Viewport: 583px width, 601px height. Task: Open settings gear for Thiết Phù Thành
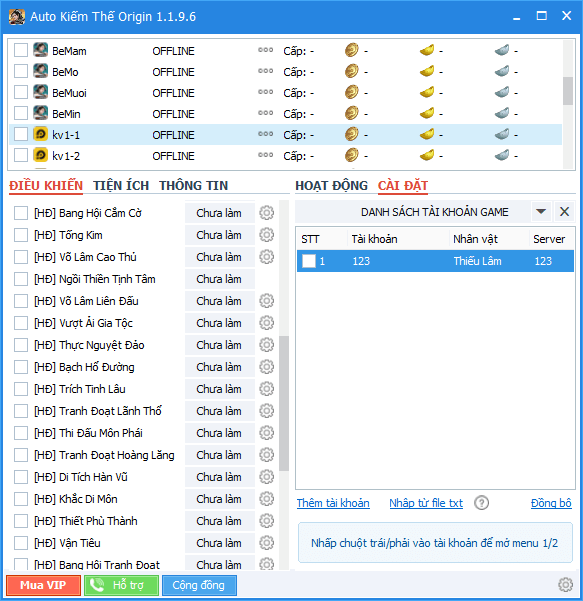coord(266,521)
